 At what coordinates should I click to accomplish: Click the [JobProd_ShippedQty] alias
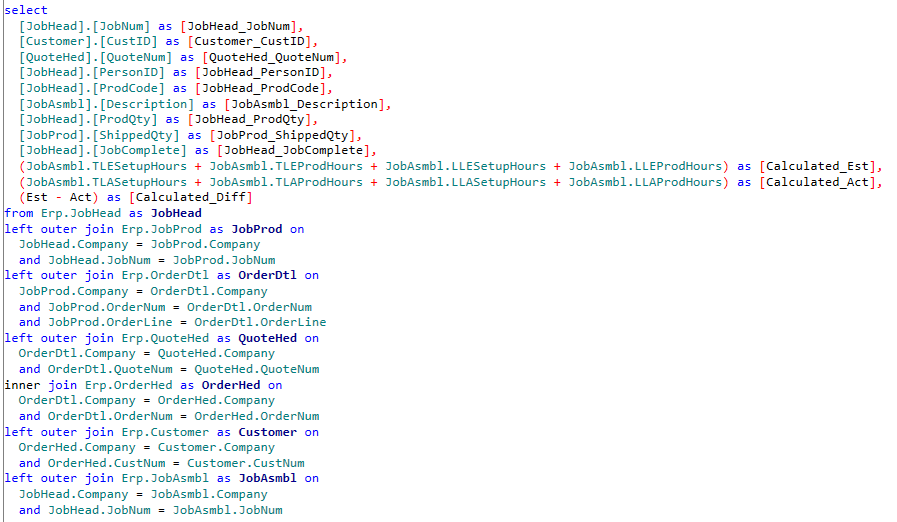(283, 135)
